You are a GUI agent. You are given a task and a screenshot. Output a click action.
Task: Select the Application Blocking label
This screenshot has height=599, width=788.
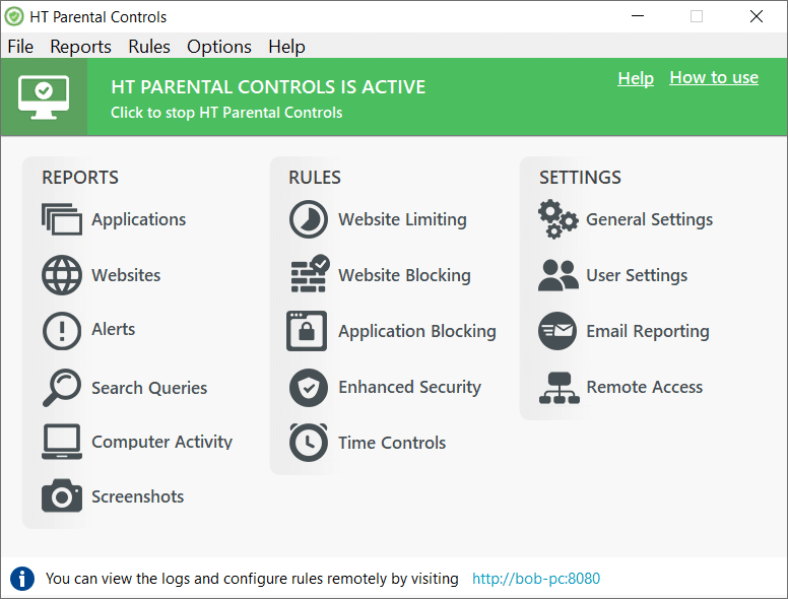coord(417,331)
